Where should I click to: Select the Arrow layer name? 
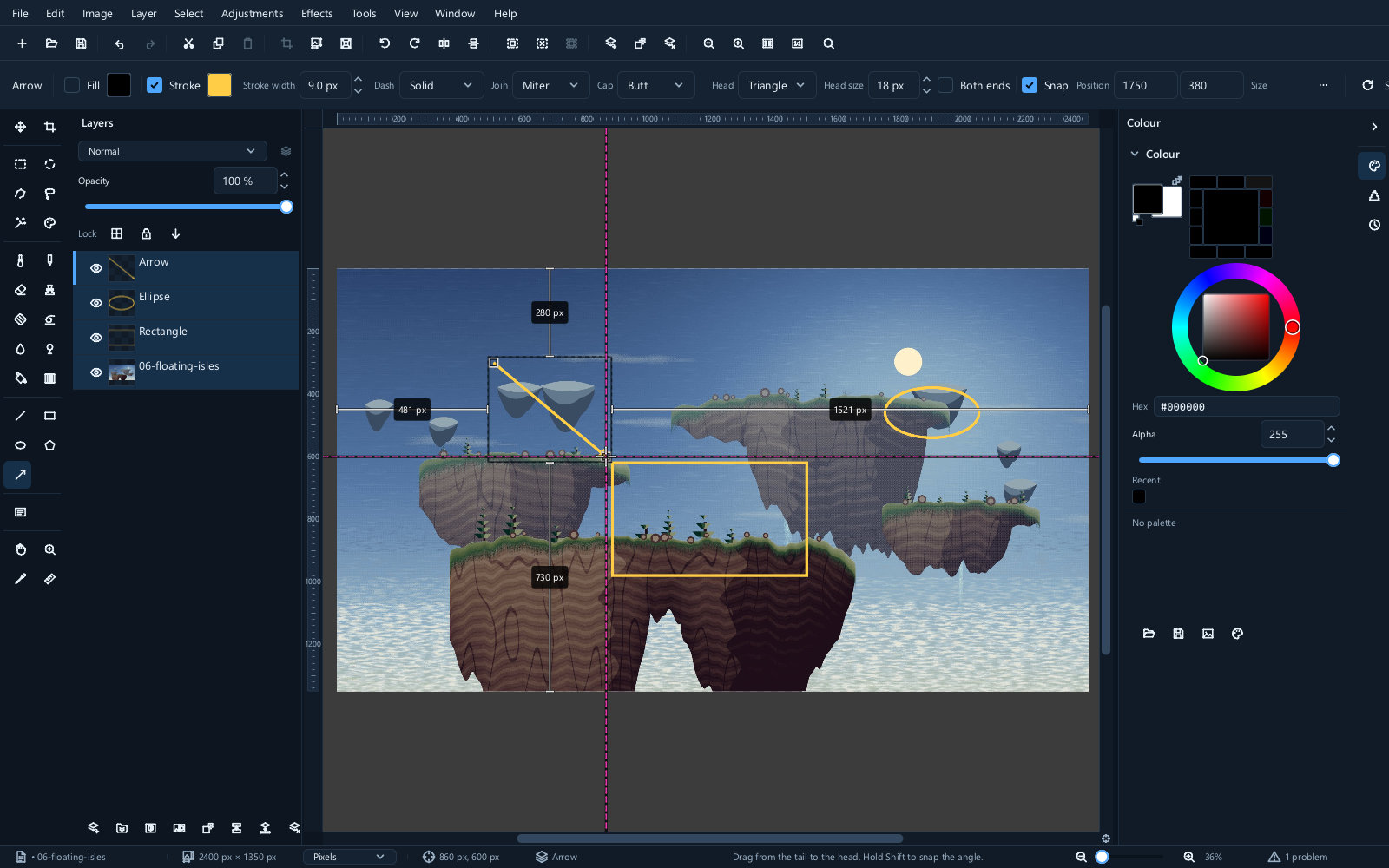(154, 262)
